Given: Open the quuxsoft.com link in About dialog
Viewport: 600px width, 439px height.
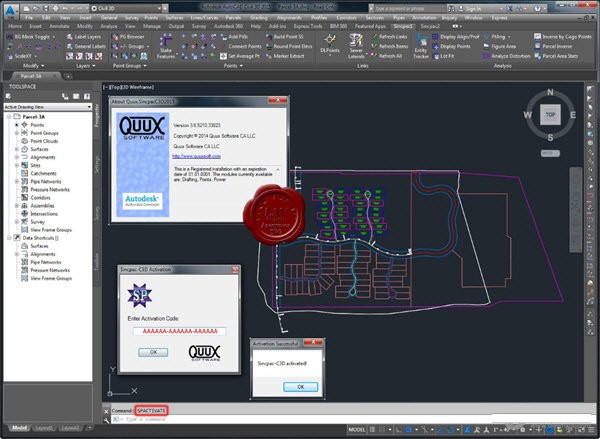Looking at the screenshot, I should (196, 156).
